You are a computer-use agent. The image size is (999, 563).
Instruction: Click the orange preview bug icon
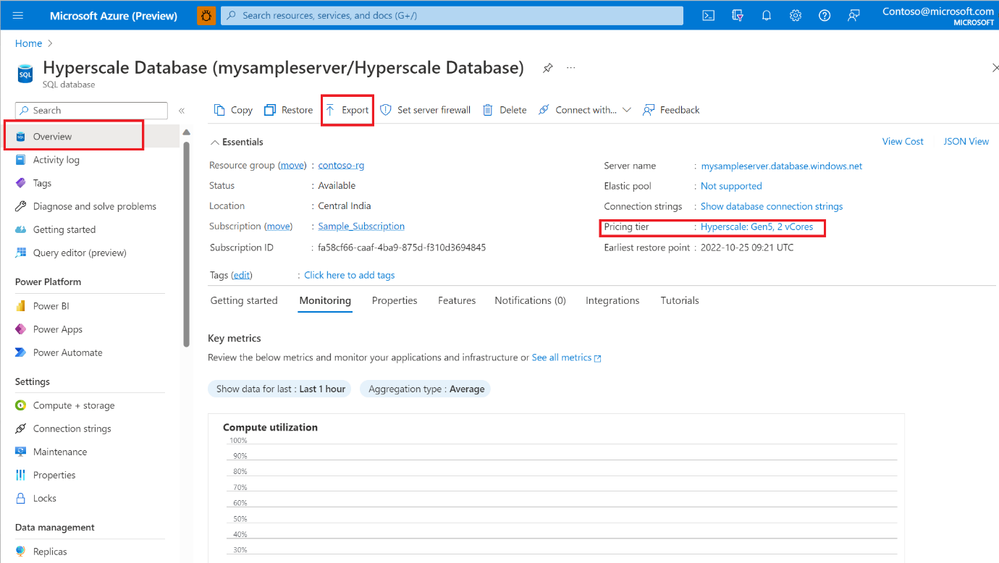[x=206, y=15]
